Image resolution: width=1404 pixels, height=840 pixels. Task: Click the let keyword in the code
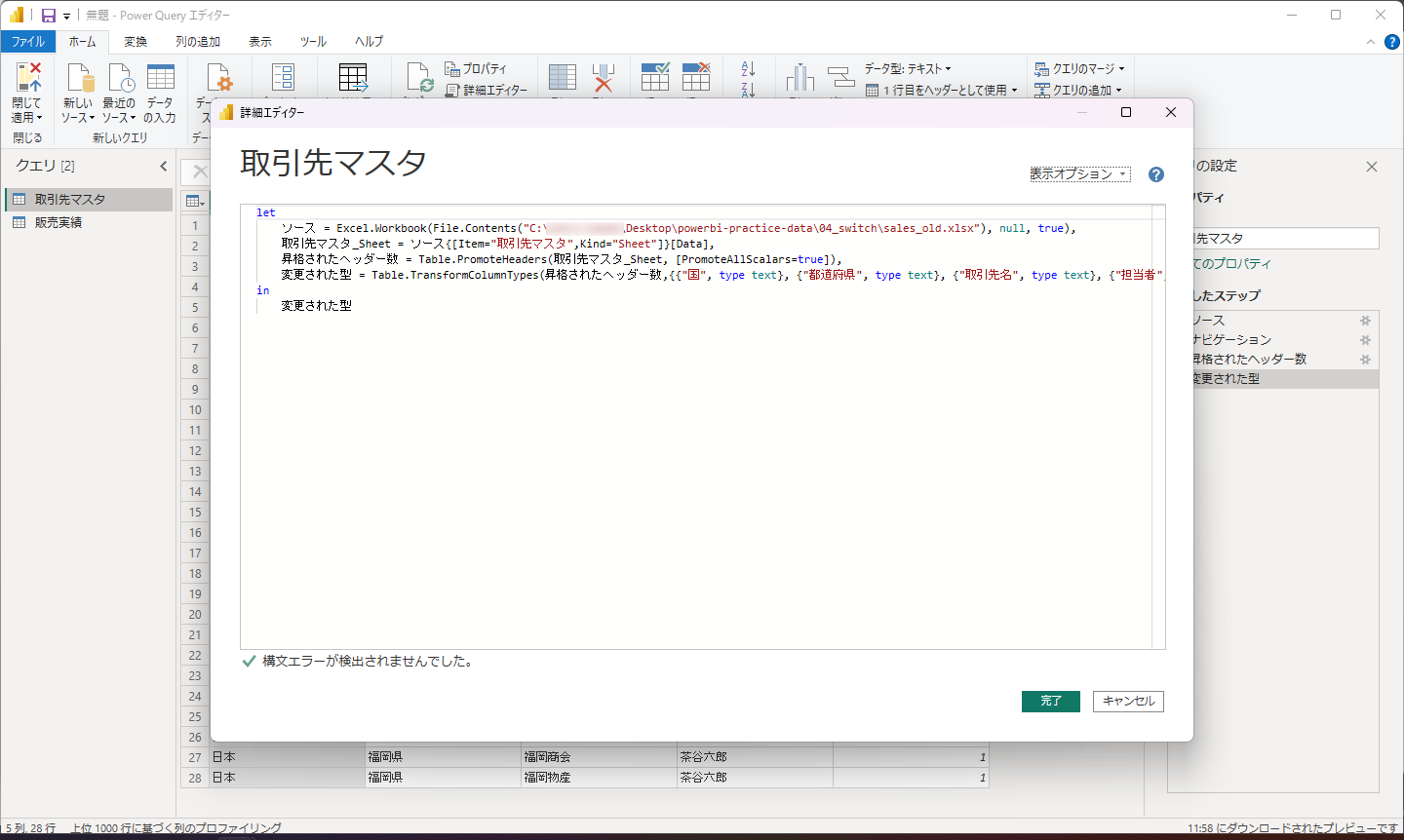tap(265, 212)
